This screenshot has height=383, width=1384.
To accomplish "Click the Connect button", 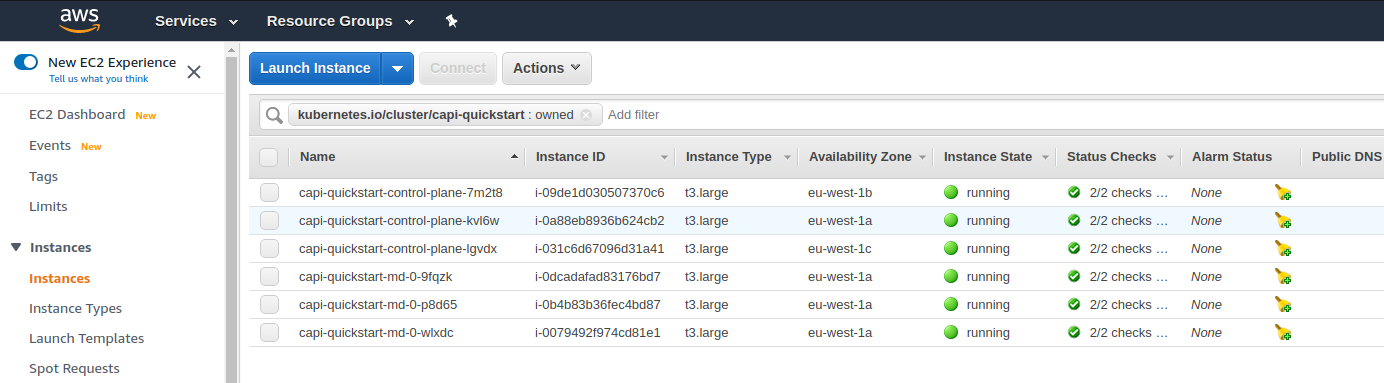I will pyautogui.click(x=458, y=68).
